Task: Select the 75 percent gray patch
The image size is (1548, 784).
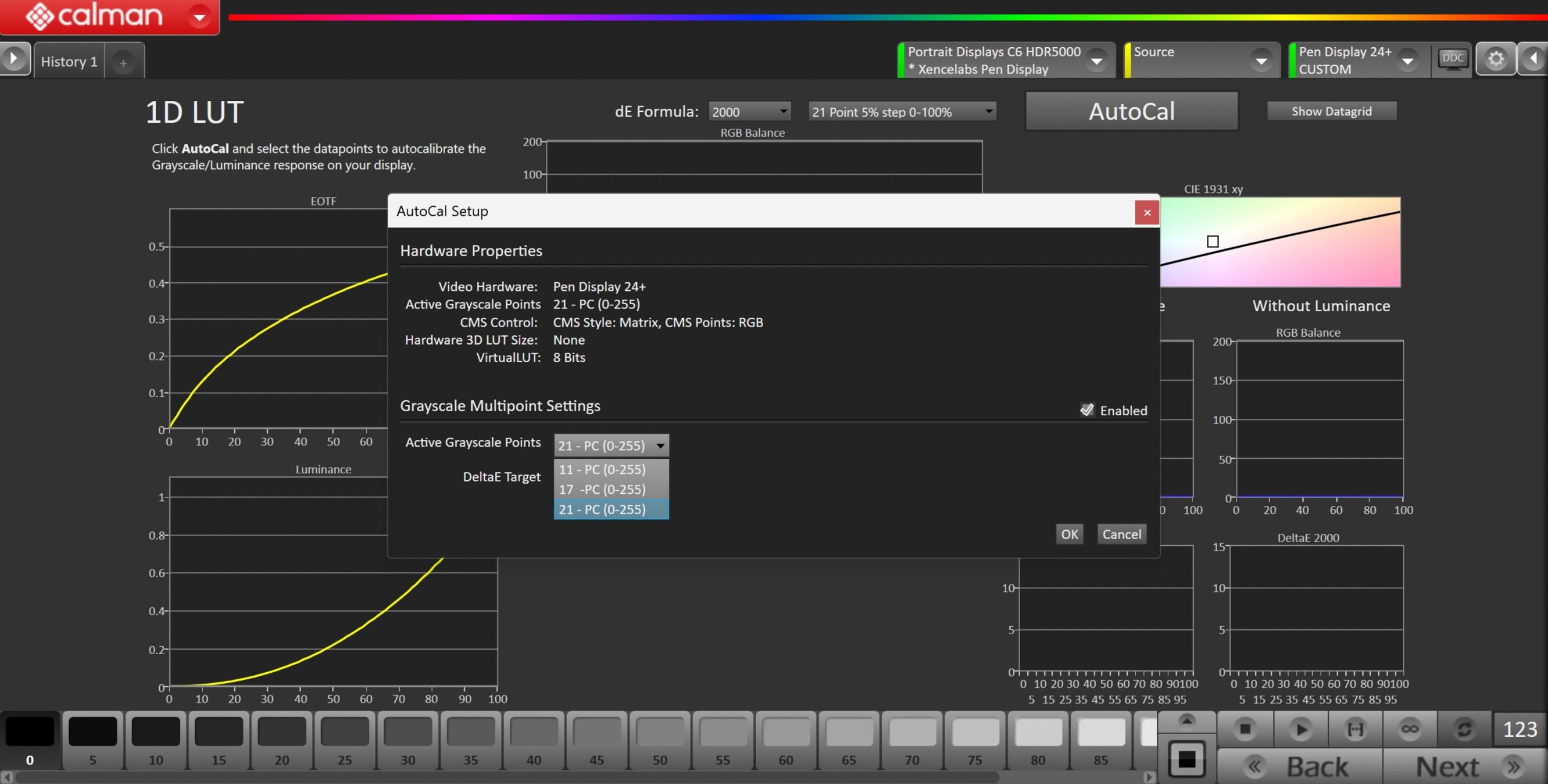Action: pos(975,741)
